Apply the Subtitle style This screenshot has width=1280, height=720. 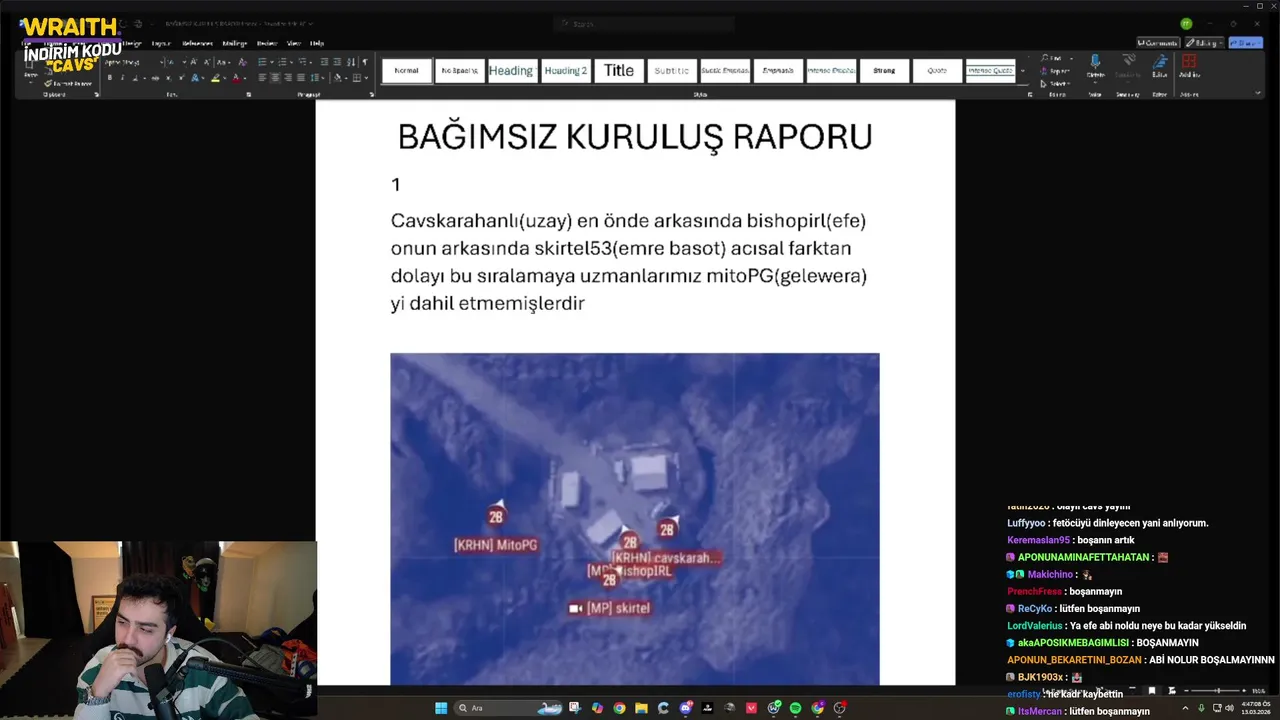click(672, 70)
